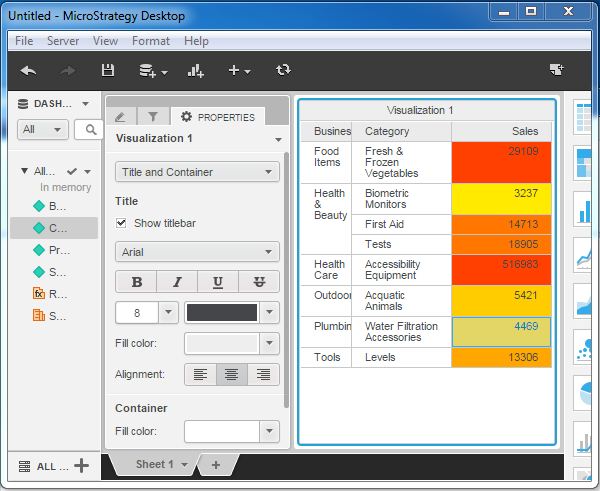Enable italic formatting for the title
Image resolution: width=600 pixels, height=491 pixels.
177,282
